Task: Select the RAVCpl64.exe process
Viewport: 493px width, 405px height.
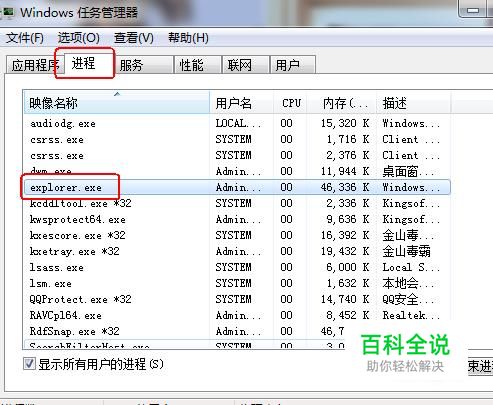Action: pyautogui.click(x=237, y=315)
